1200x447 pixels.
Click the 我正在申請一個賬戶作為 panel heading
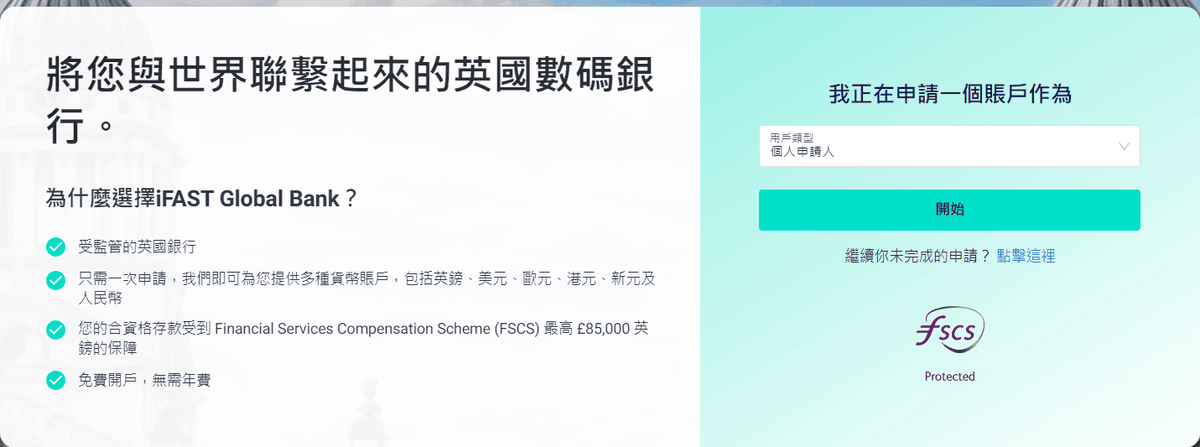point(949,95)
